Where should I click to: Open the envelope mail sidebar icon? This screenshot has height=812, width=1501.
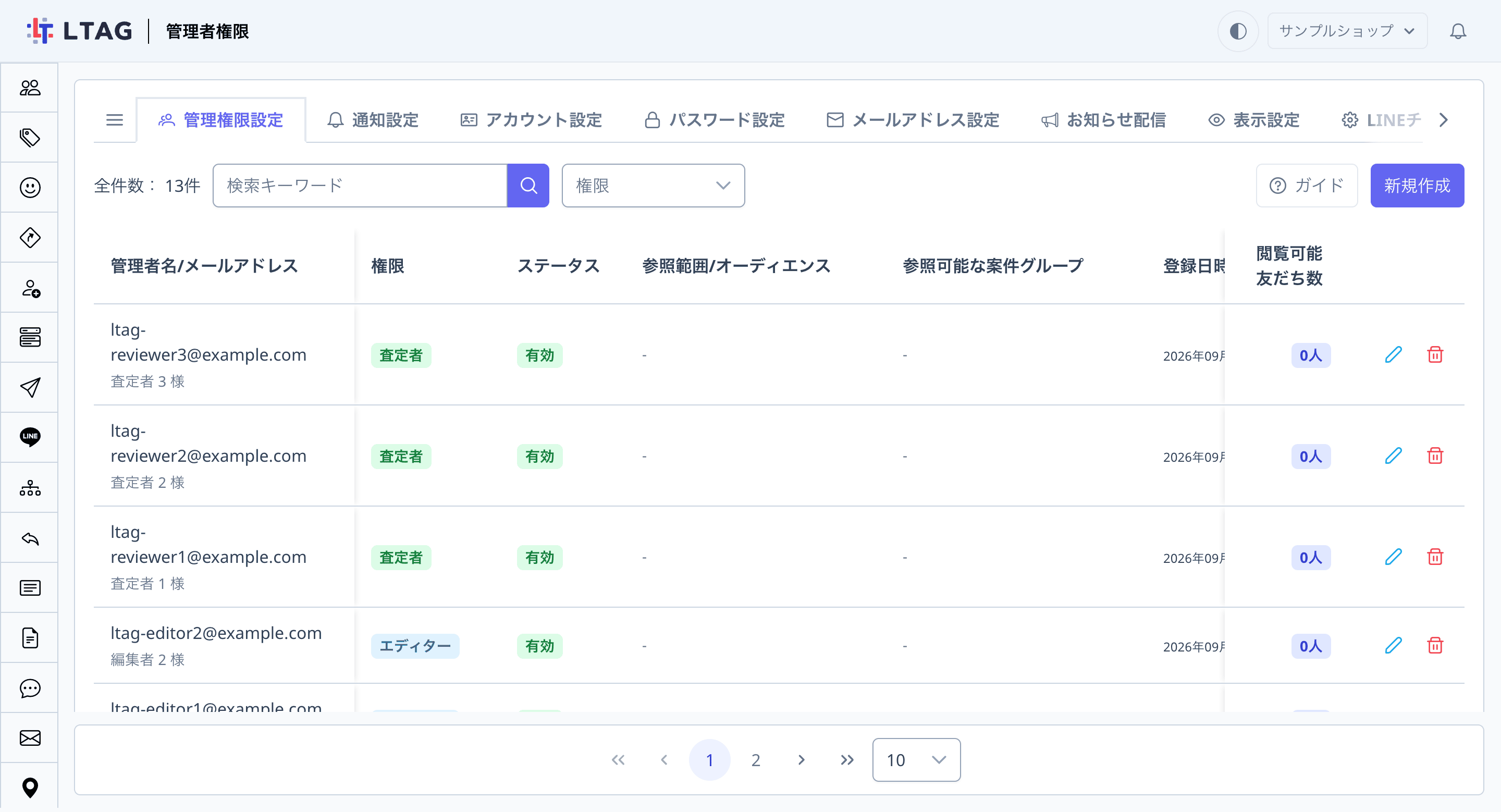[30, 738]
